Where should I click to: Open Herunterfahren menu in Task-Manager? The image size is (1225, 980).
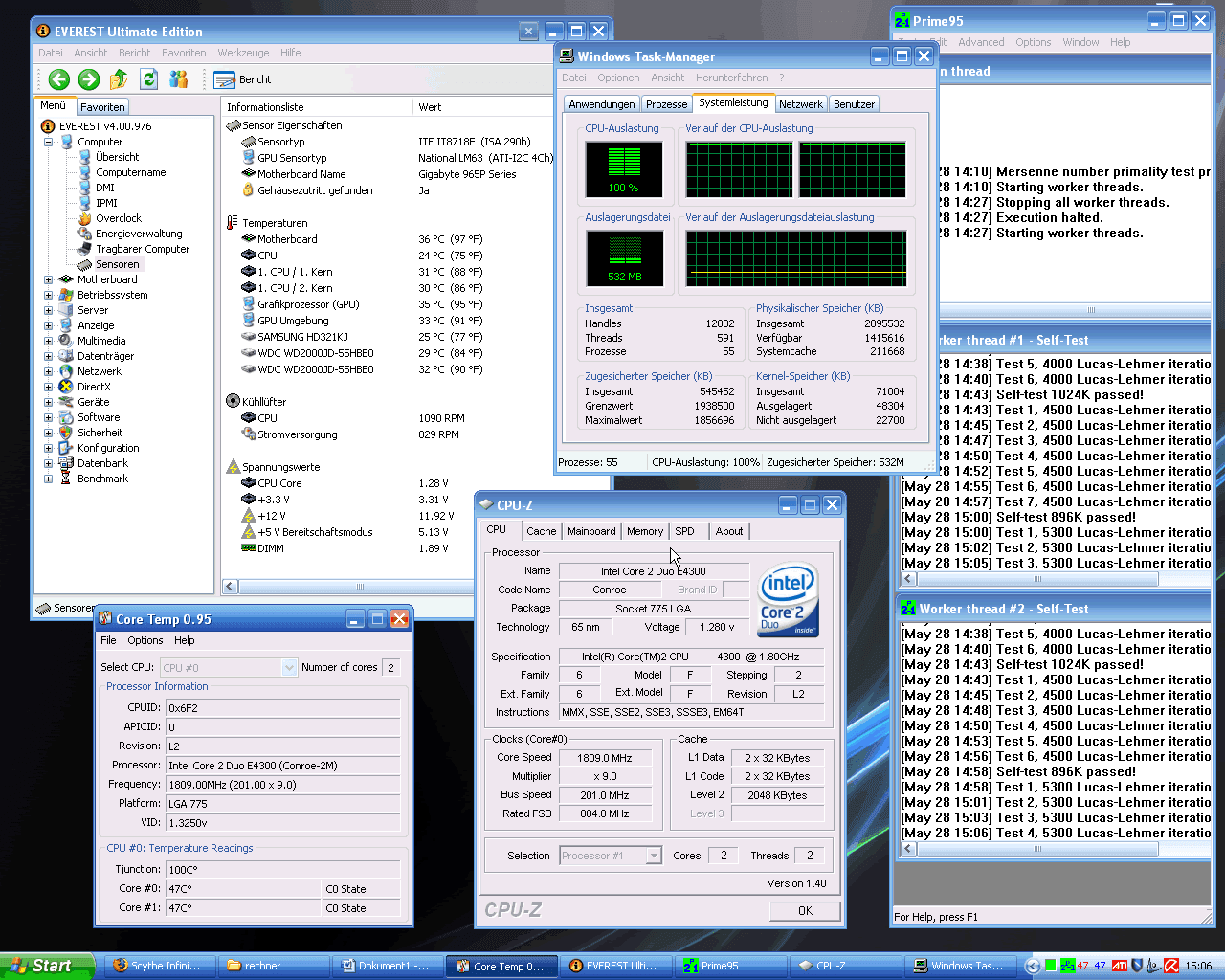coord(731,78)
